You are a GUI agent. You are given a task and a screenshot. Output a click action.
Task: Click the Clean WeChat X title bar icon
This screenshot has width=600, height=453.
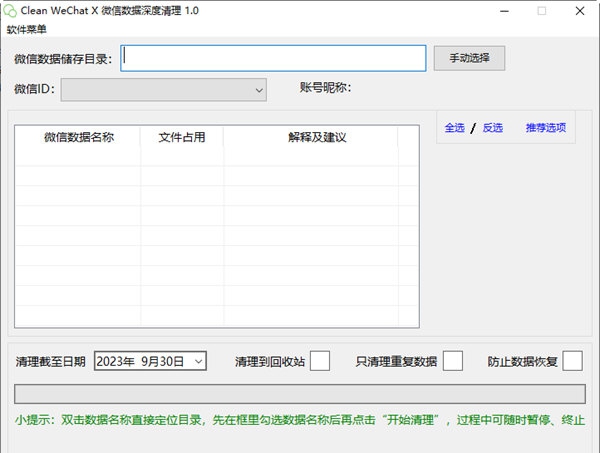(10, 11)
